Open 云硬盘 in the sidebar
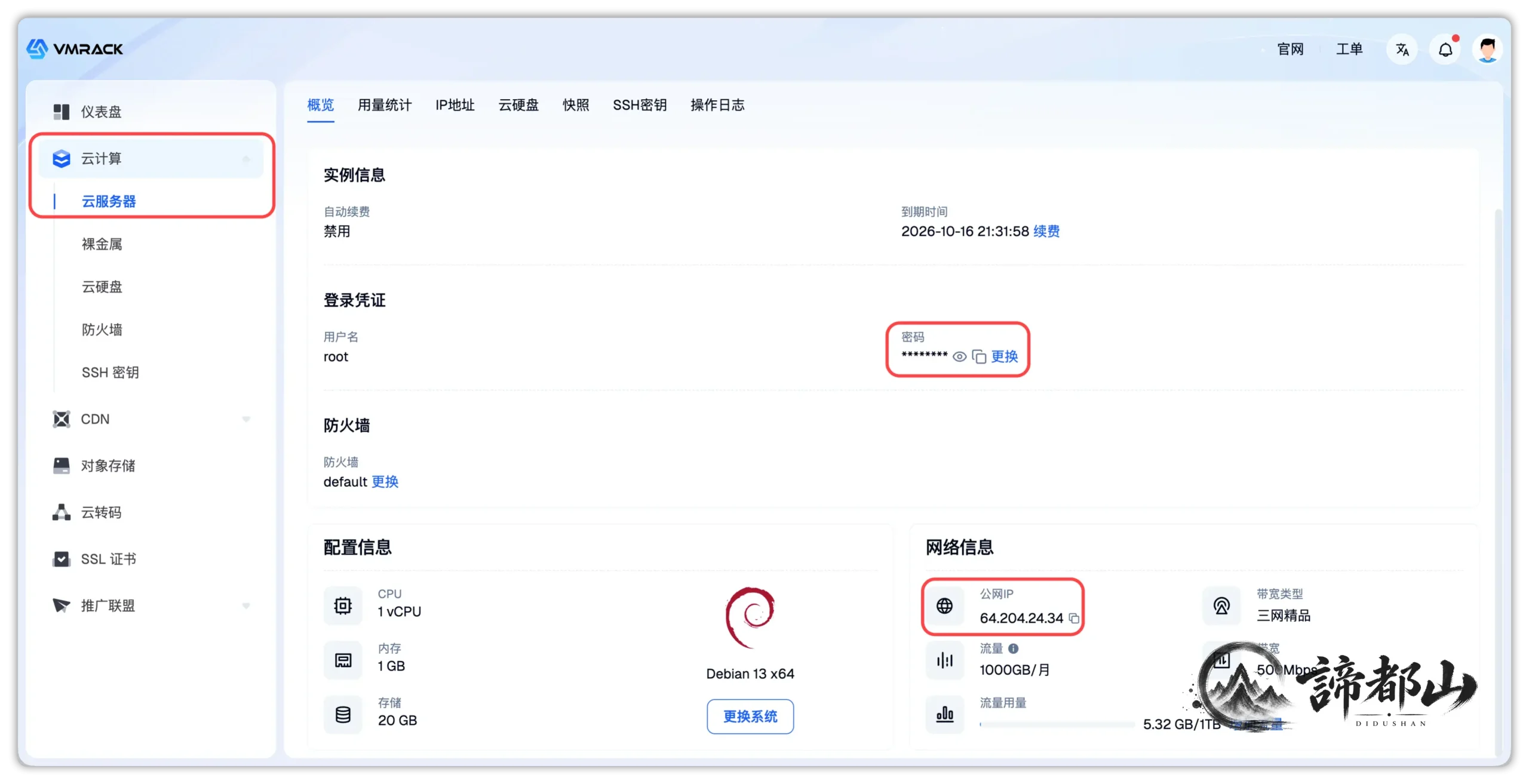 (102, 287)
